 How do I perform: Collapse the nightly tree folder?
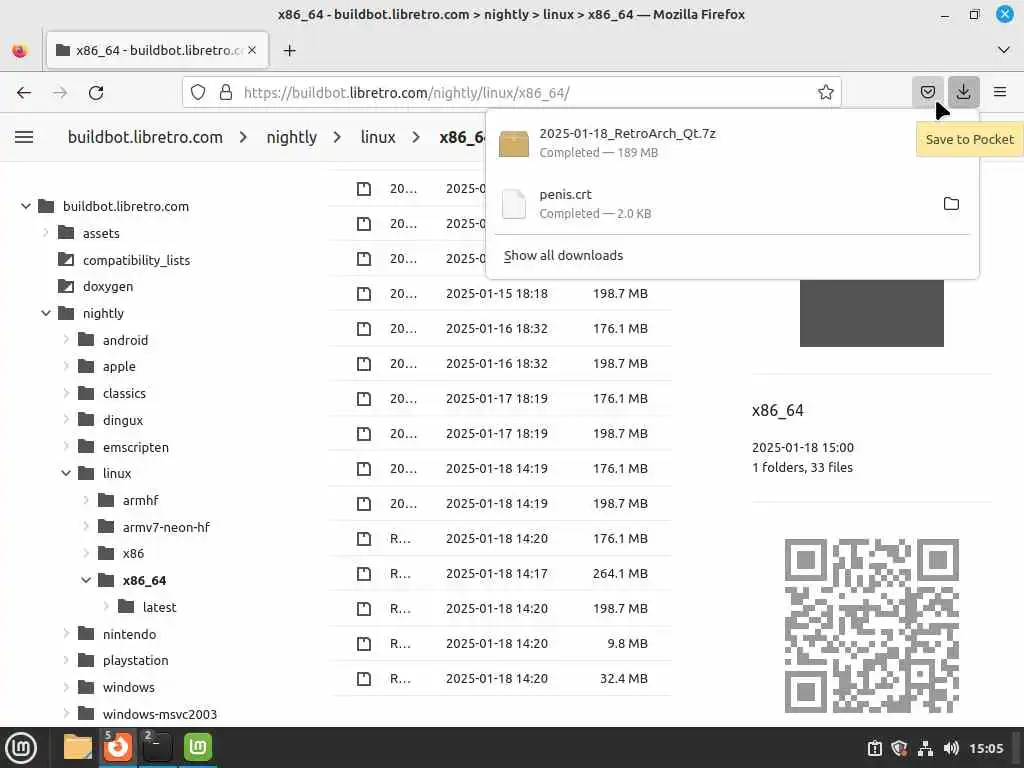(x=46, y=313)
